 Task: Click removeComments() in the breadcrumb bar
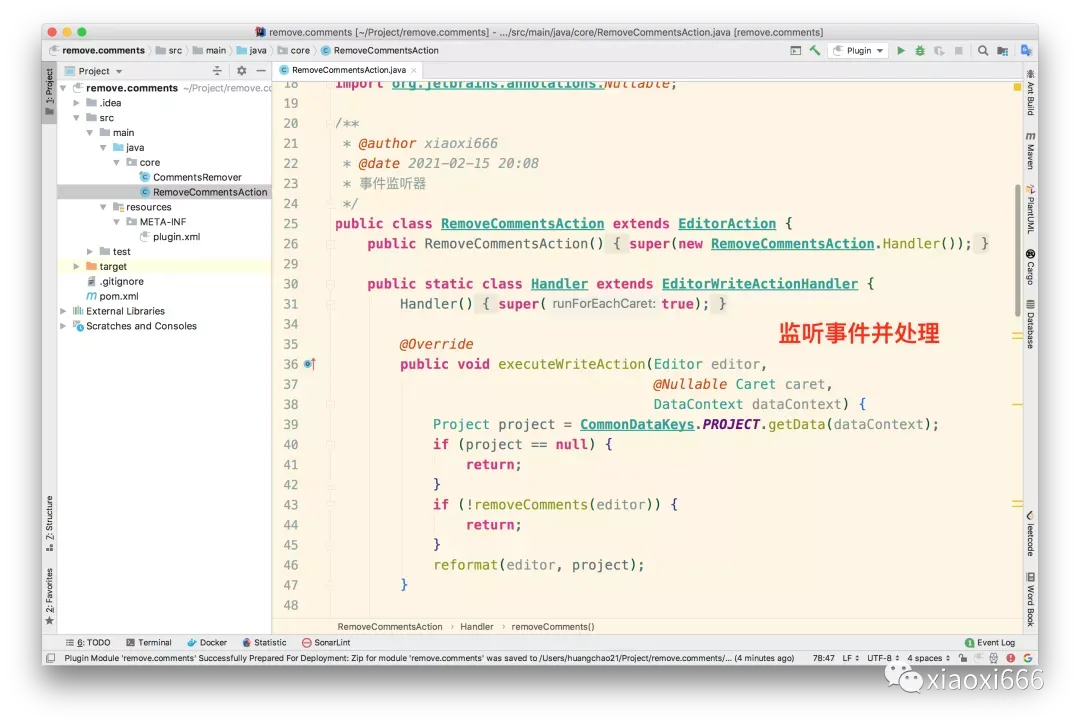[x=551, y=626]
